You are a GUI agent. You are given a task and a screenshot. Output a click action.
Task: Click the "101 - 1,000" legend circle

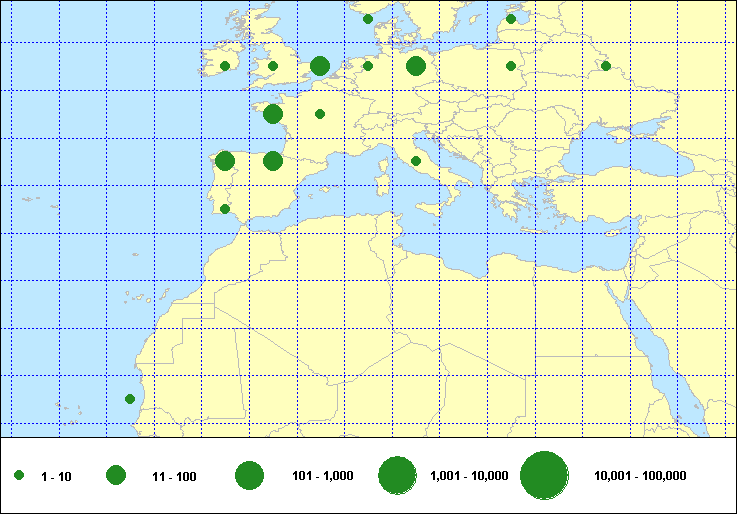pos(249,476)
